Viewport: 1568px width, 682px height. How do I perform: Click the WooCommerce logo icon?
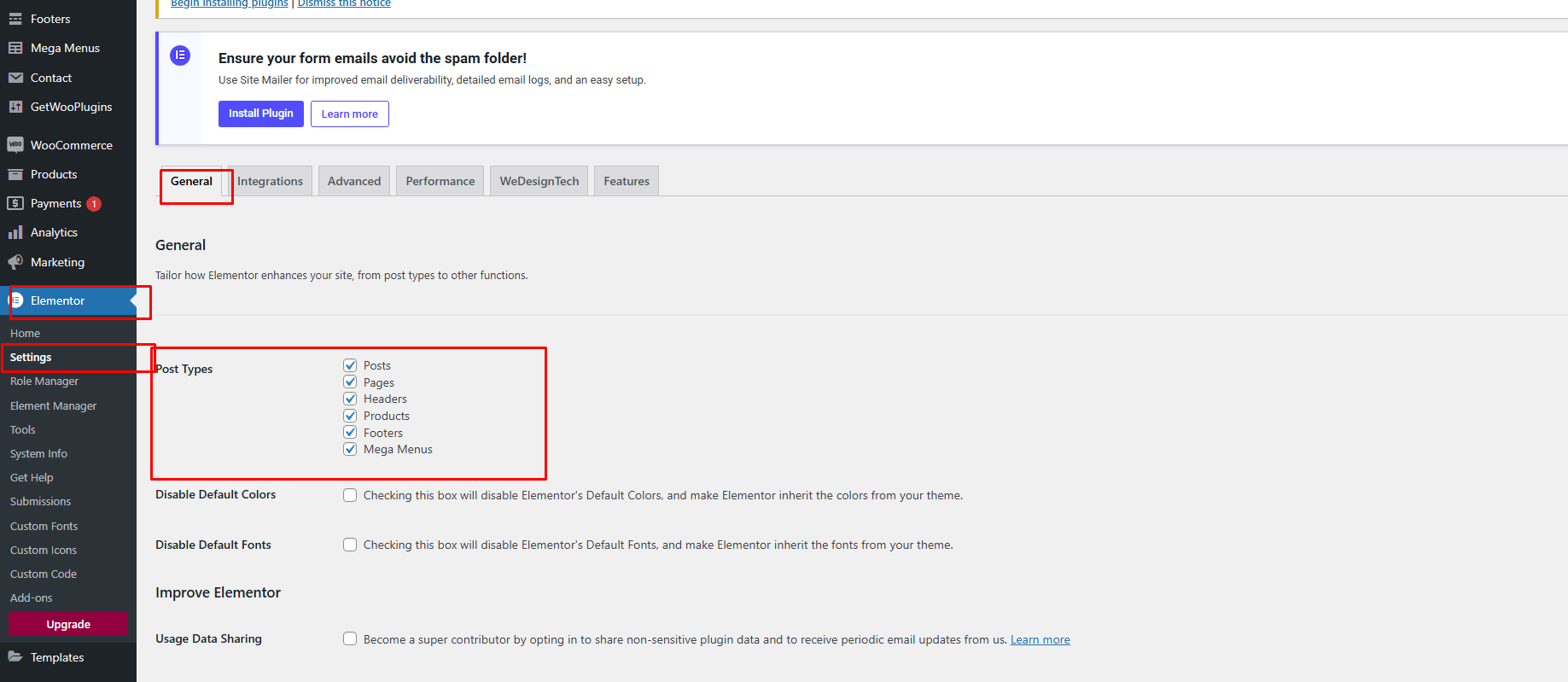pos(15,145)
